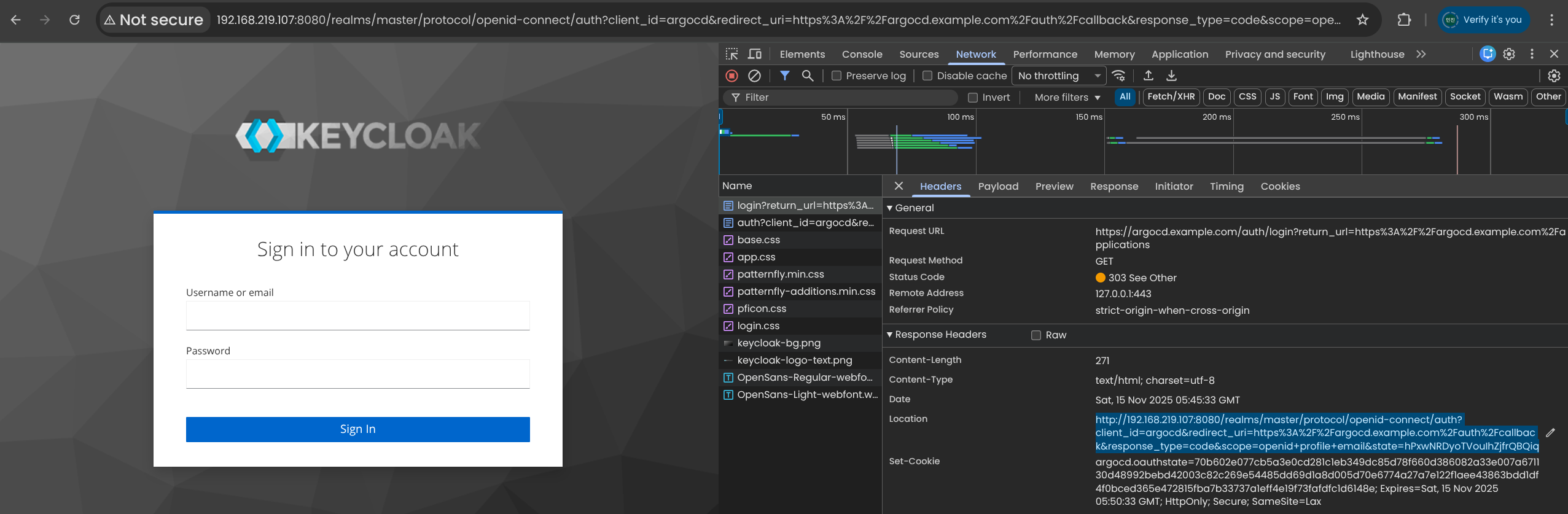Screen dimensions: 1568x514
Task: Go back to the previous page
Action: pos(16,20)
